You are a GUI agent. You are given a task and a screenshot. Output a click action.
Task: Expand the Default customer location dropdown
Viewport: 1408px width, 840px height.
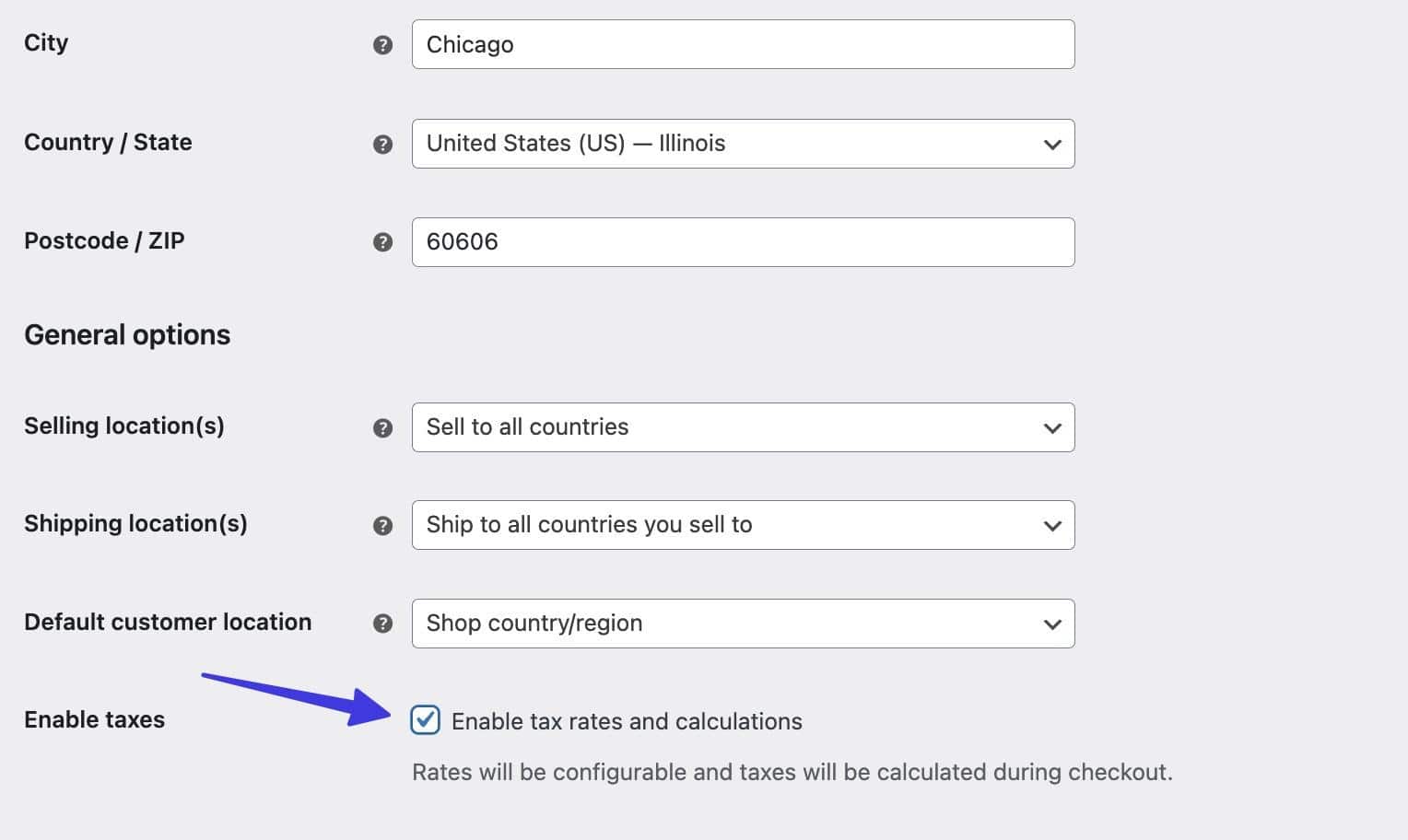pyautogui.click(x=743, y=624)
